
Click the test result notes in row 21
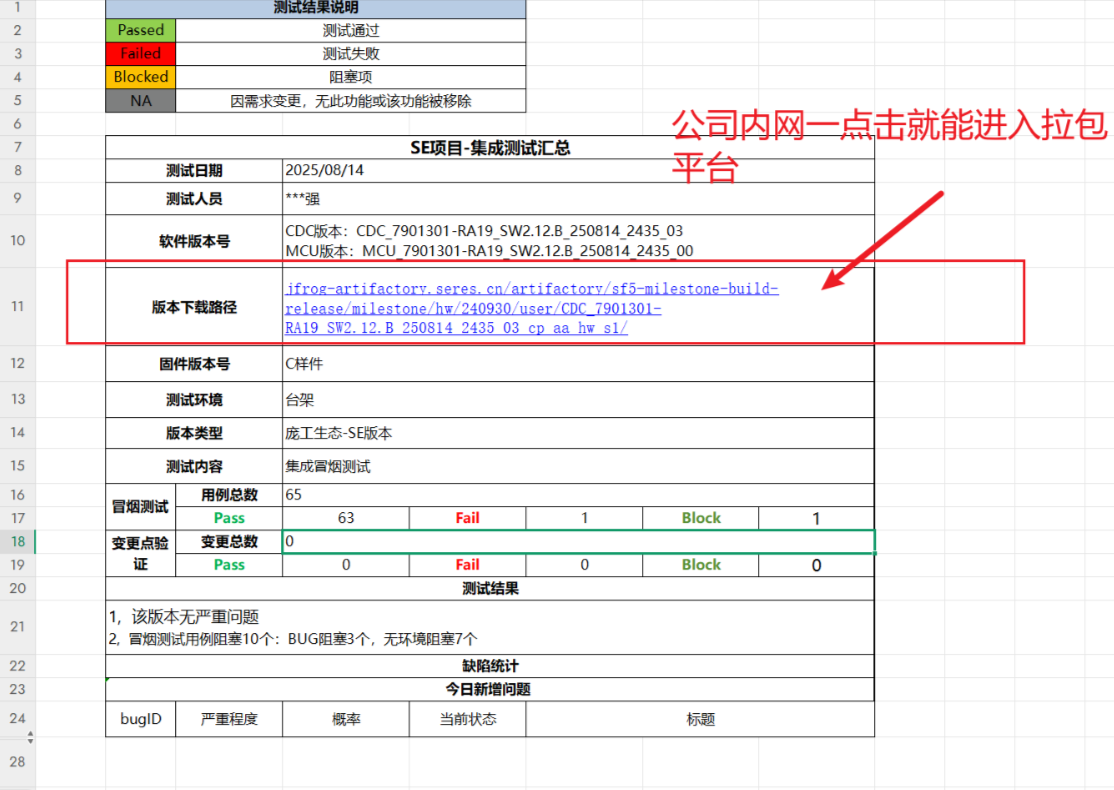(490, 627)
